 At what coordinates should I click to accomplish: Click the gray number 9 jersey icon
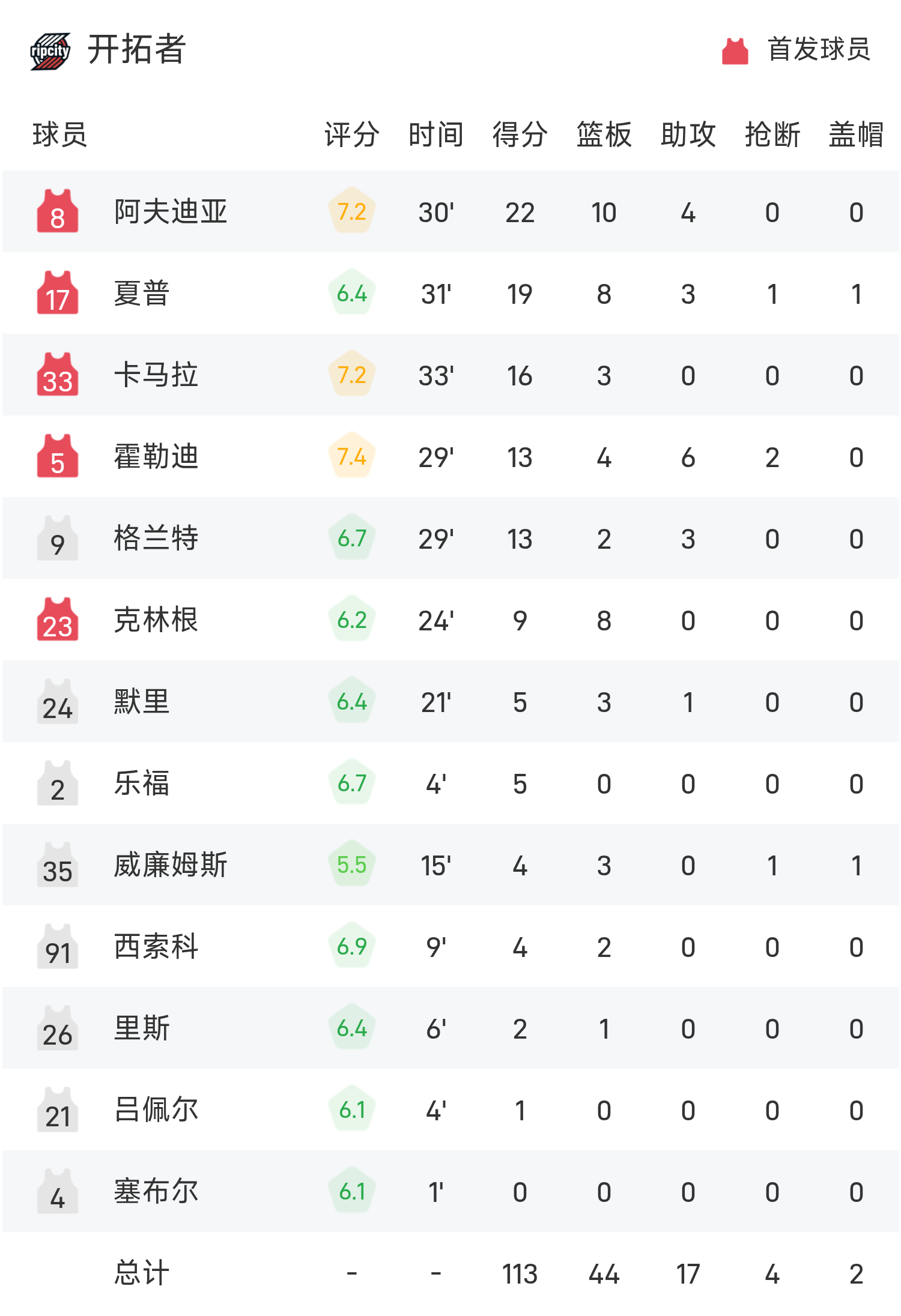tap(58, 538)
